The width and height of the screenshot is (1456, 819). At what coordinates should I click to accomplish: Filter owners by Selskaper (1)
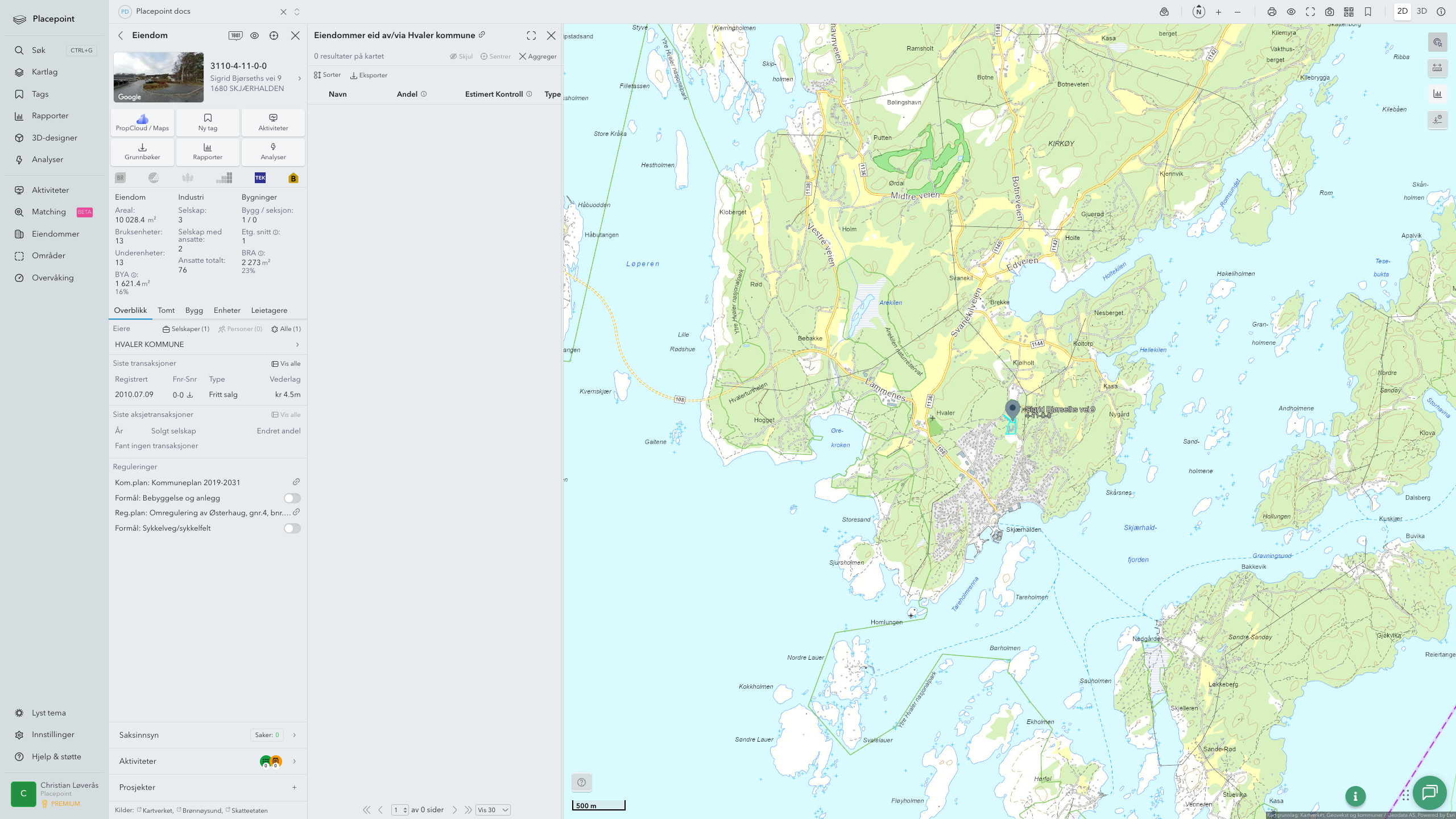(186, 329)
